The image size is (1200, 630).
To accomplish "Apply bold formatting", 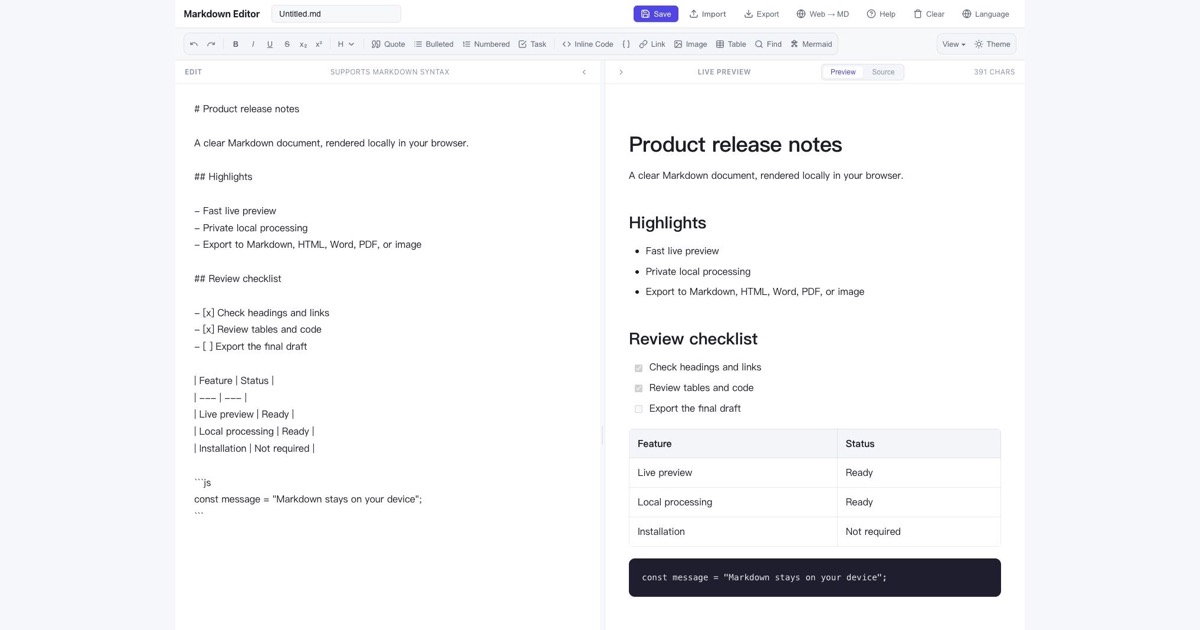I will point(236,44).
